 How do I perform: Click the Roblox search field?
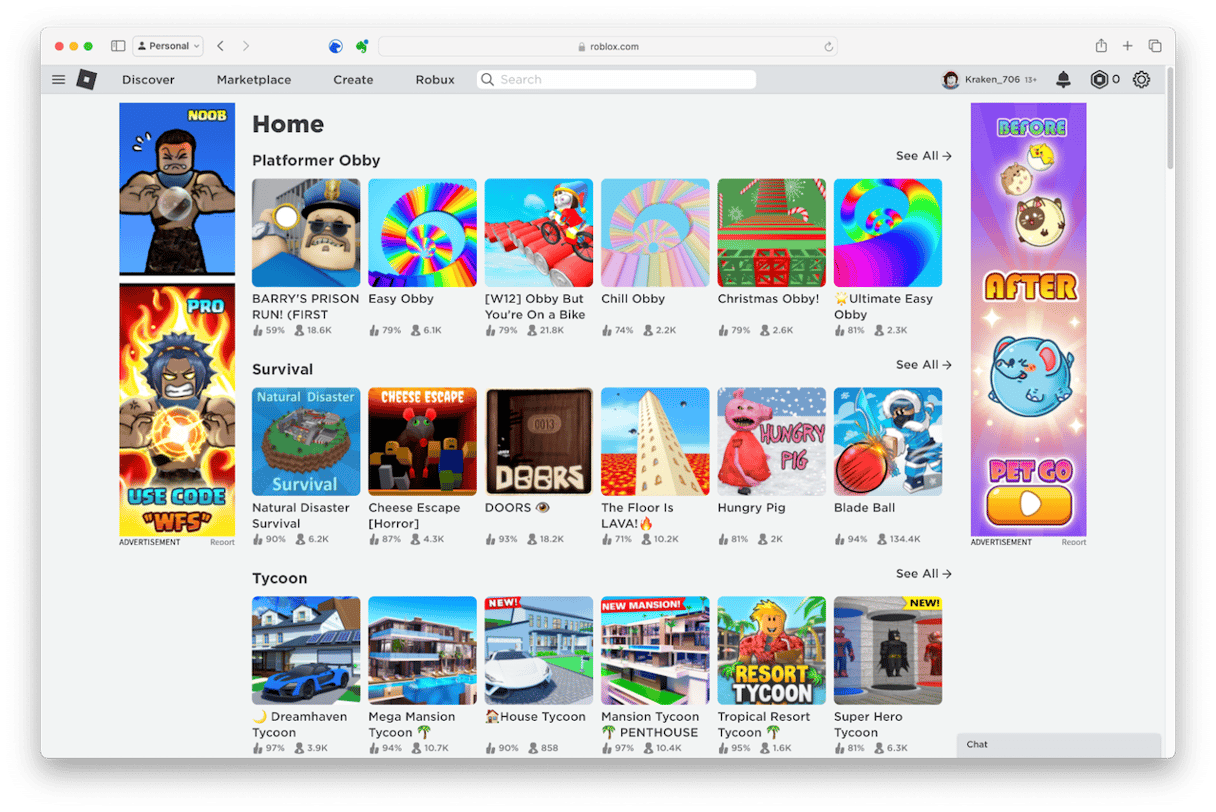616,80
